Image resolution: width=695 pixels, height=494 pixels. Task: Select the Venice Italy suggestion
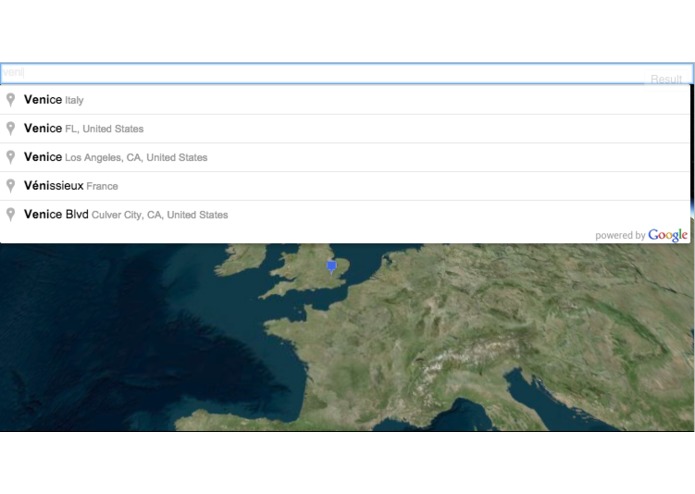coord(345,100)
